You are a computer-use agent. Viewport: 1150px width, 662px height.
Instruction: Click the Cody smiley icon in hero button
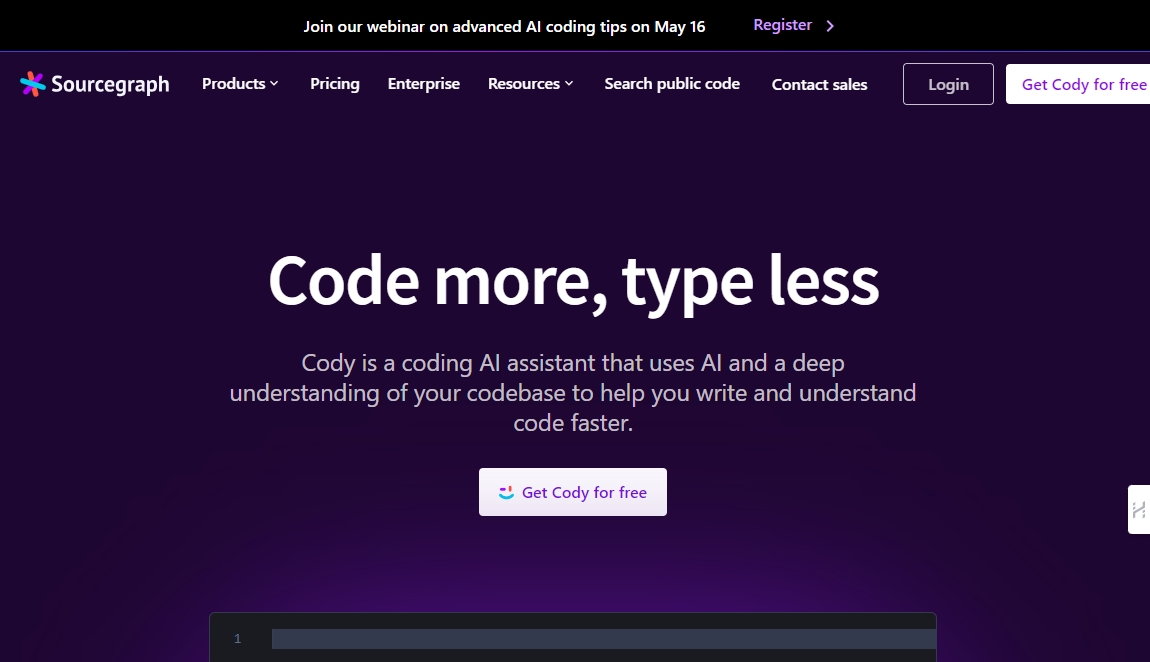click(506, 492)
